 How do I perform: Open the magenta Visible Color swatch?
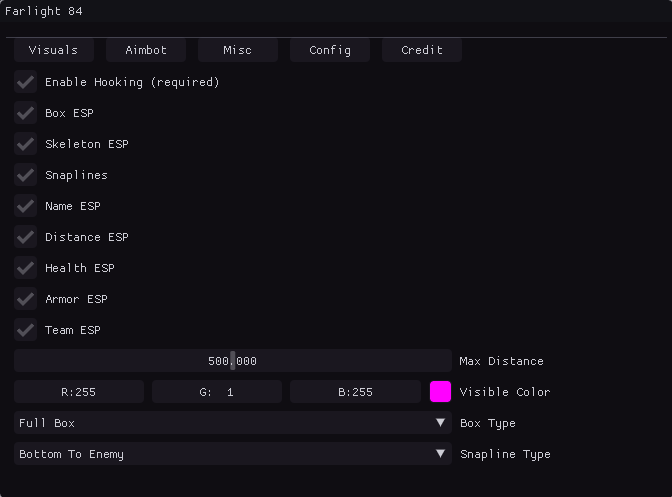click(x=441, y=392)
